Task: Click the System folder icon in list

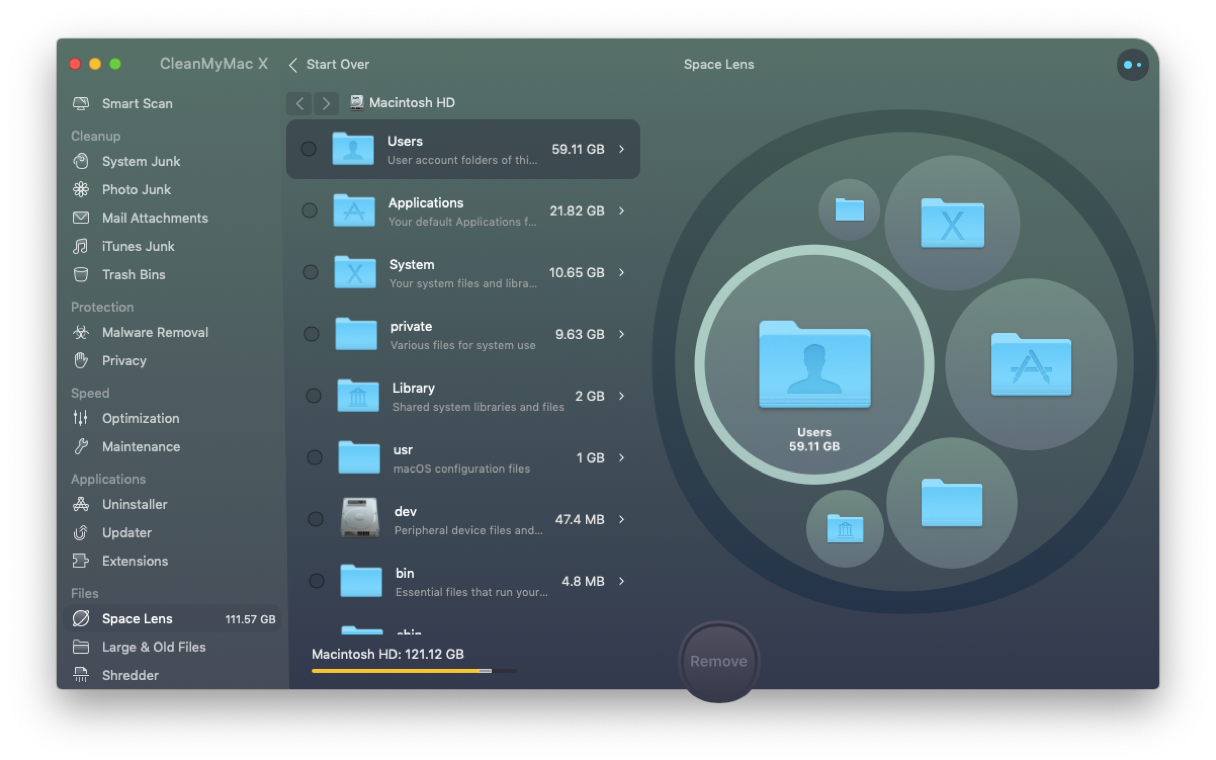Action: point(355,273)
